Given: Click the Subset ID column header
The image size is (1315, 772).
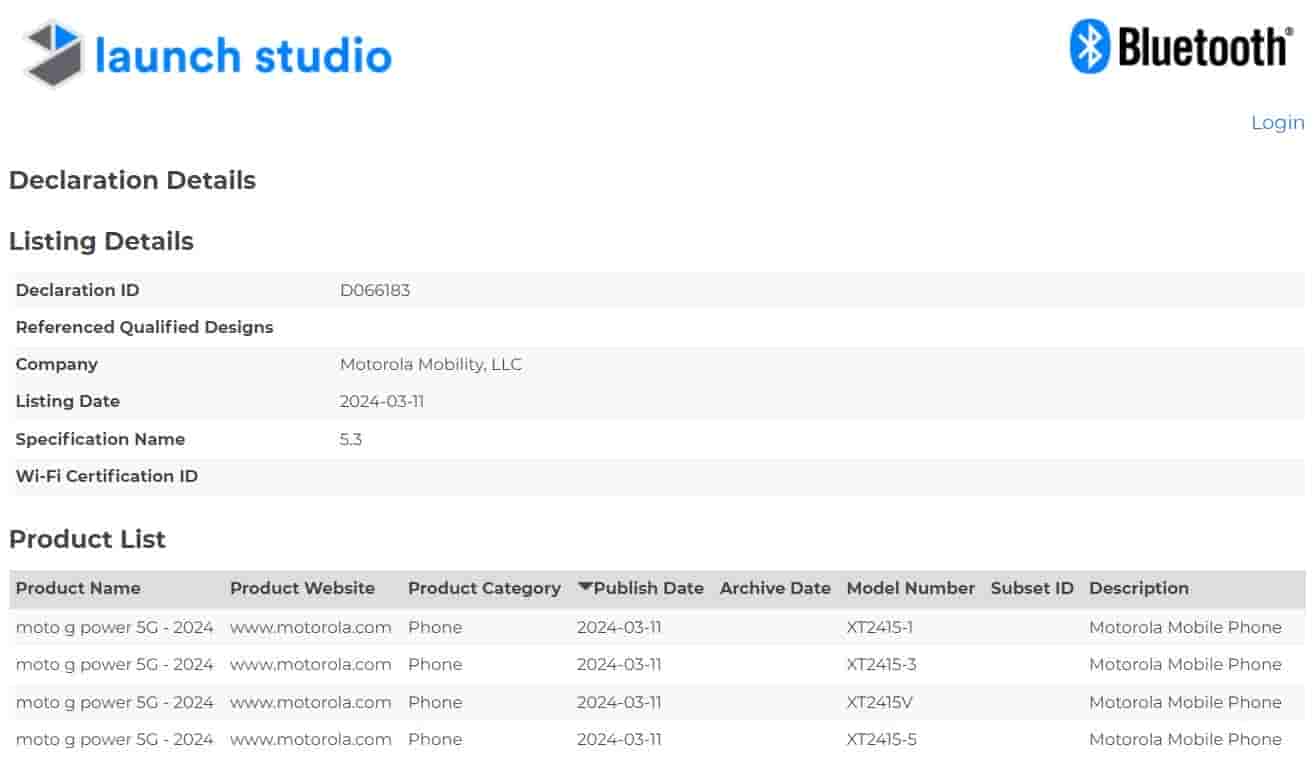Looking at the screenshot, I should point(1031,588).
